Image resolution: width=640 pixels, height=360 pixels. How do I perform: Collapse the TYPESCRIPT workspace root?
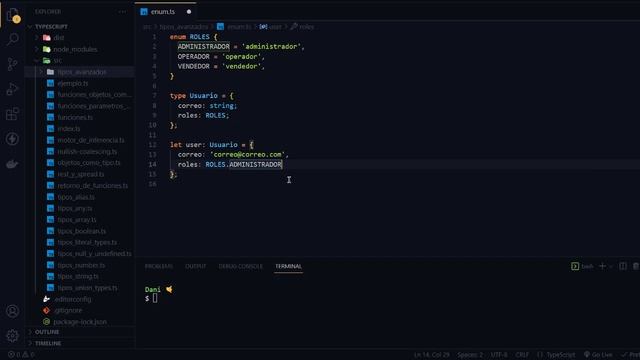30,27
